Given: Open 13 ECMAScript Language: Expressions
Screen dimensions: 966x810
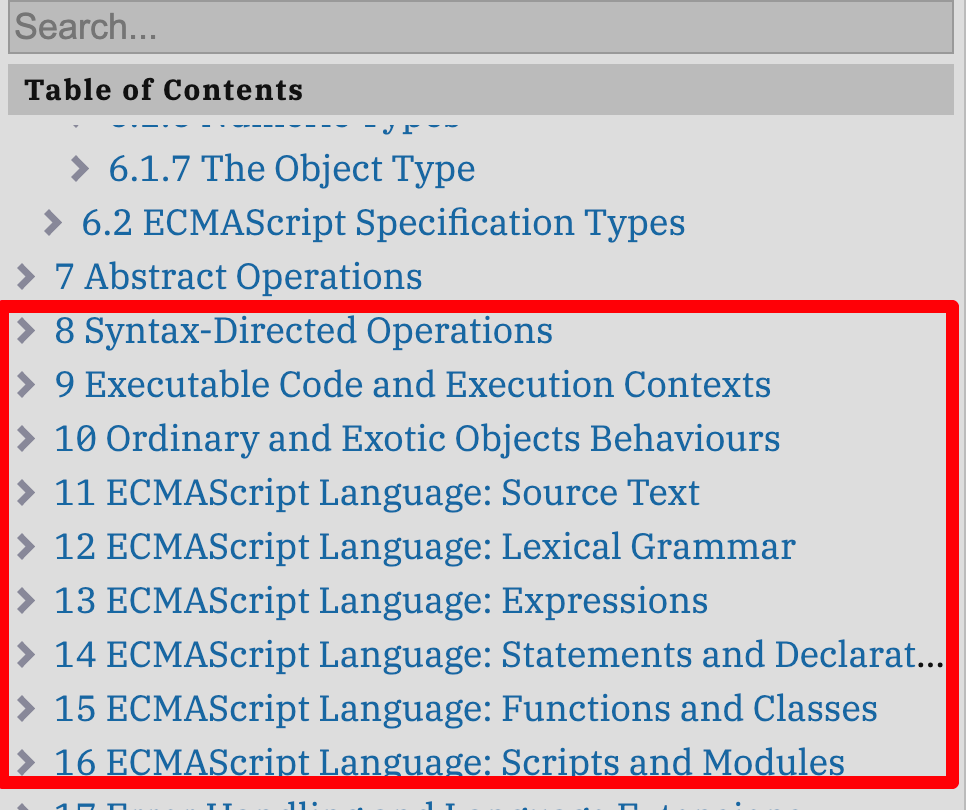Looking at the screenshot, I should coord(381,601).
